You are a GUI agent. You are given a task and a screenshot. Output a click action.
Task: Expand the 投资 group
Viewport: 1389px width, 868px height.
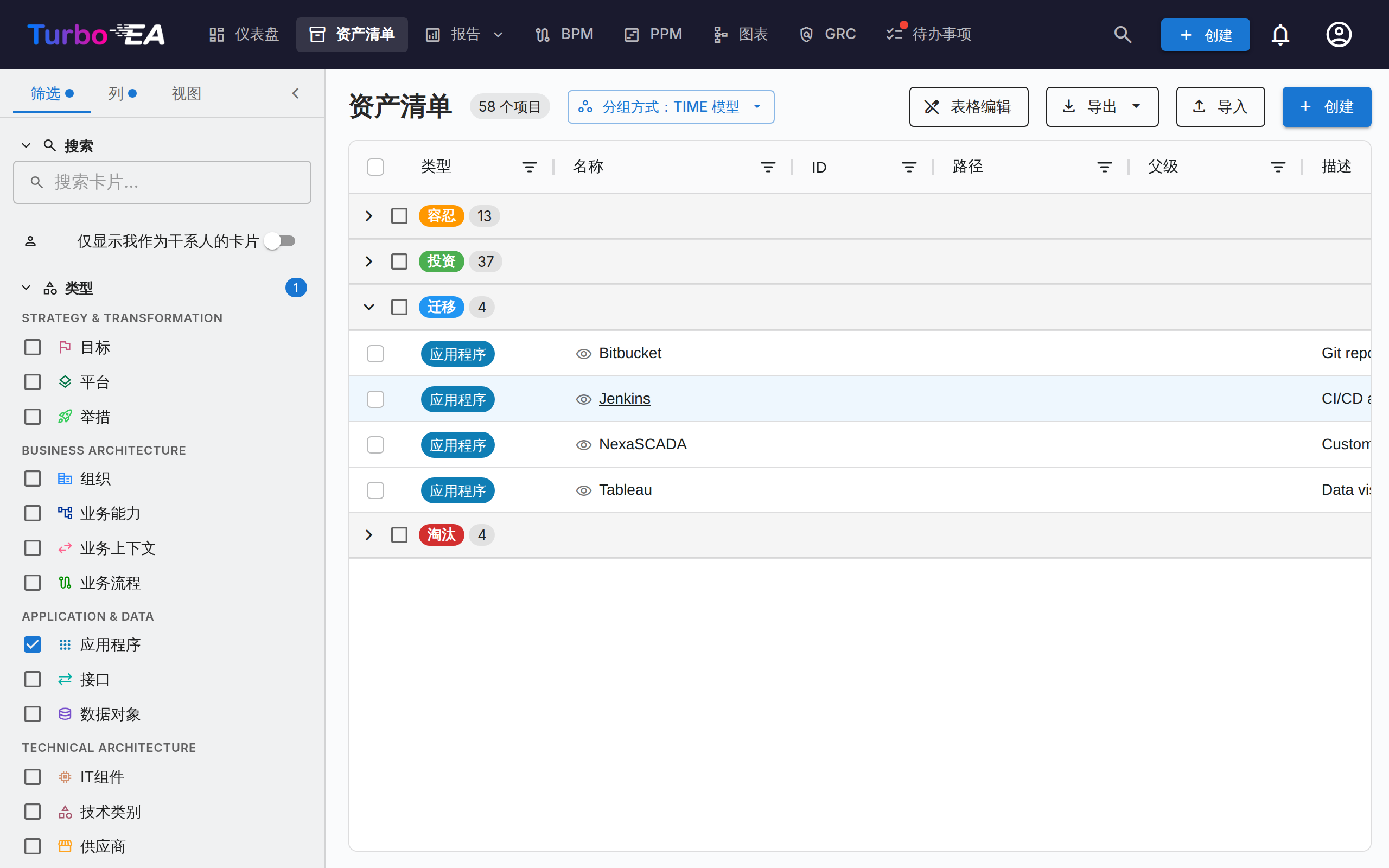point(369,262)
